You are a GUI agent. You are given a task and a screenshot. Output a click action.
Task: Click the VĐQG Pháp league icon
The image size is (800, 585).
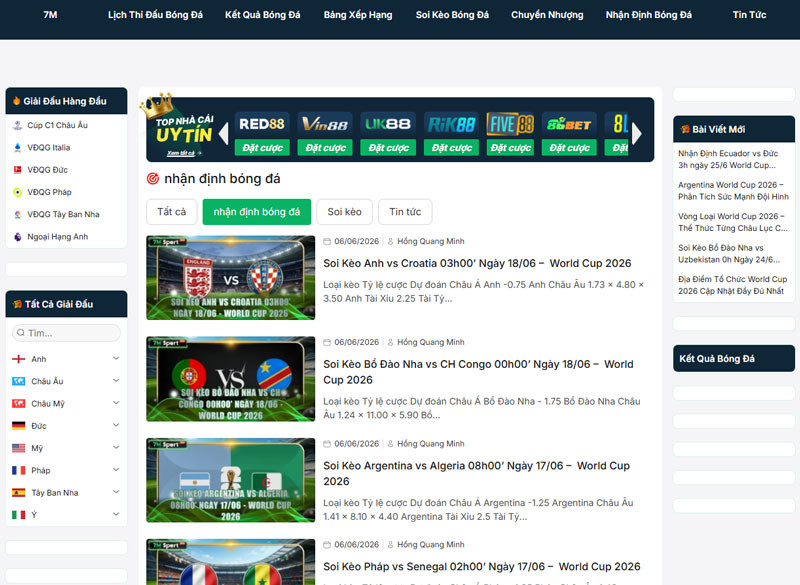pyautogui.click(x=17, y=192)
